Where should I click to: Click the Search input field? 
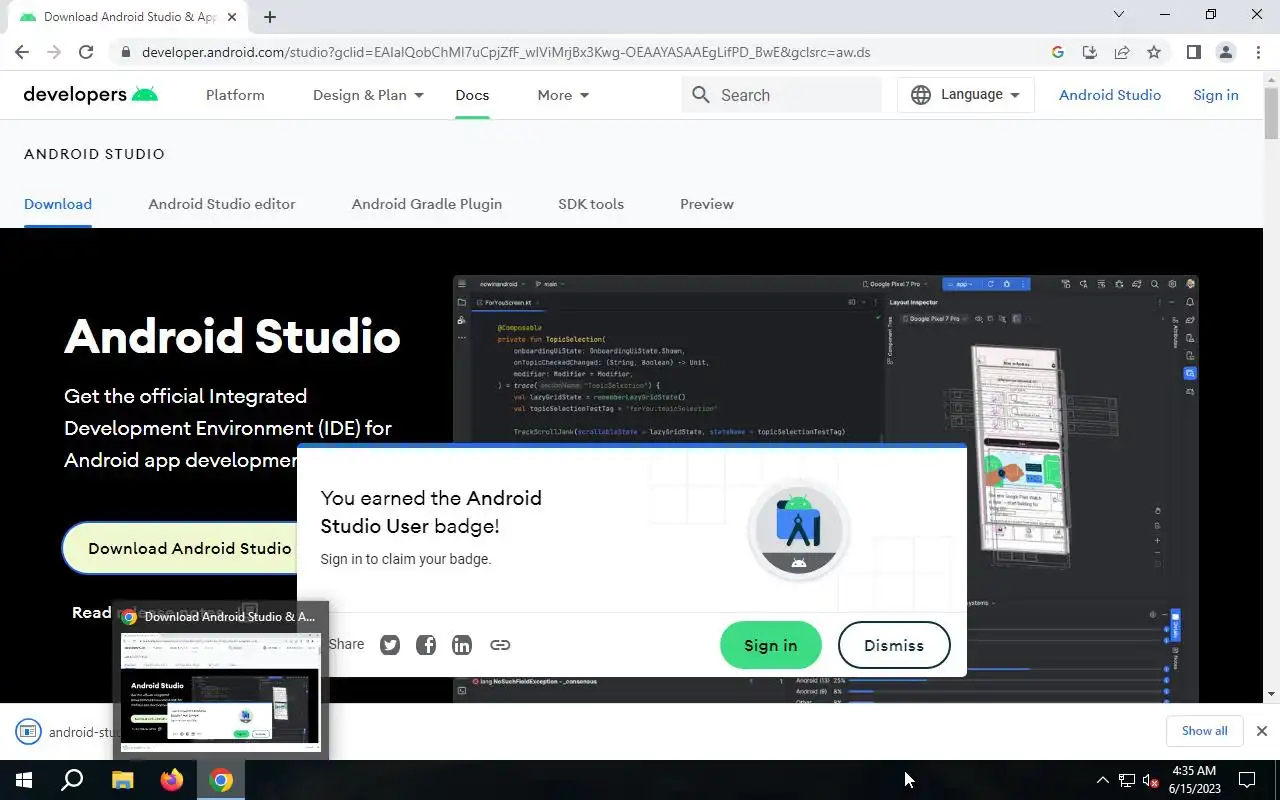point(782,95)
